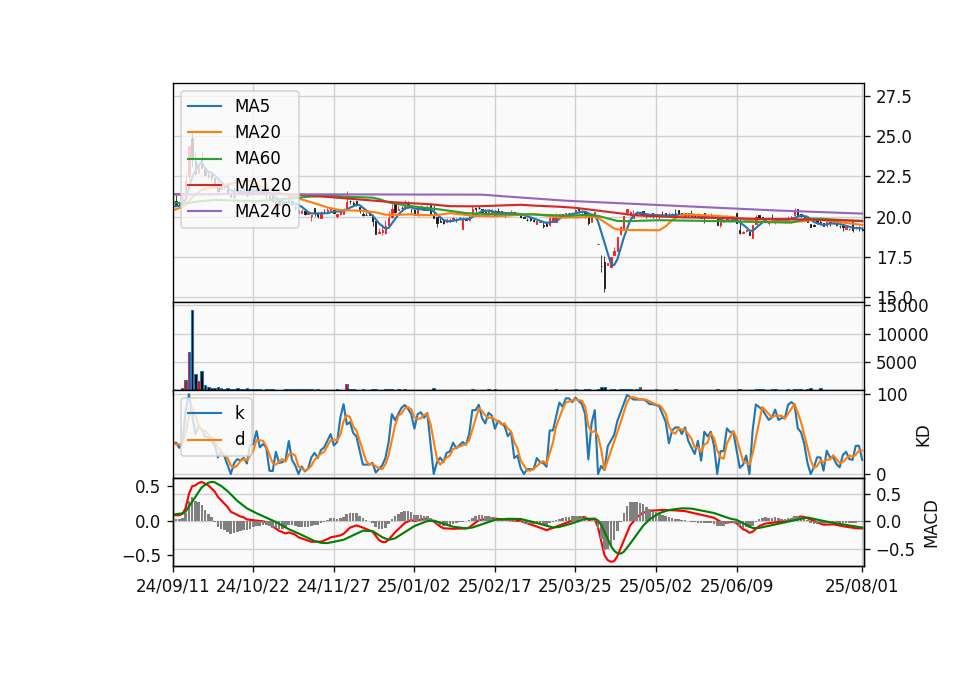Viewport: 960px width, 690px height.
Task: Click the 24/10/22 date tick label
Action: (x=253, y=586)
